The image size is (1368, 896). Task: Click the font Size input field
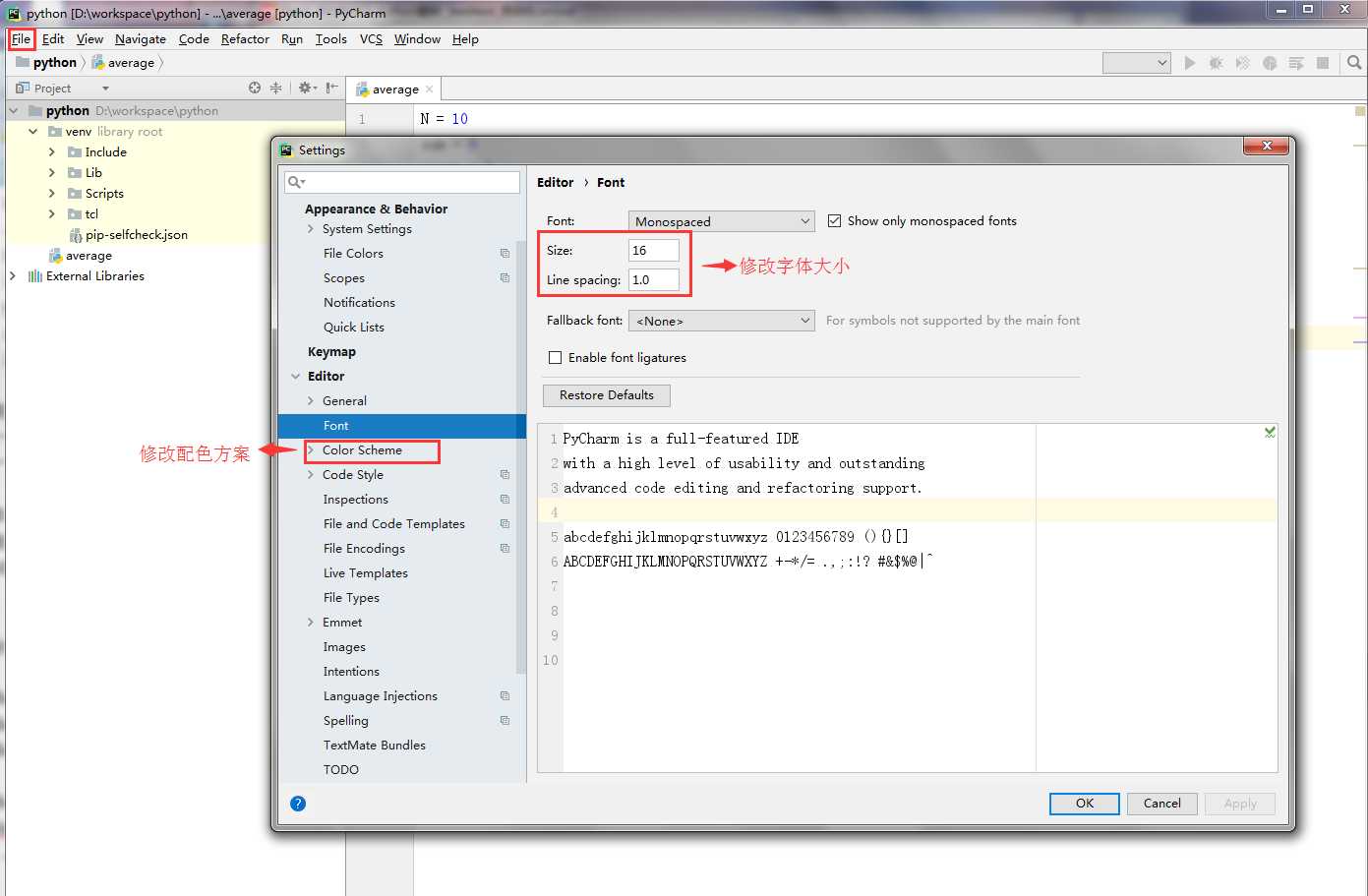pos(654,251)
